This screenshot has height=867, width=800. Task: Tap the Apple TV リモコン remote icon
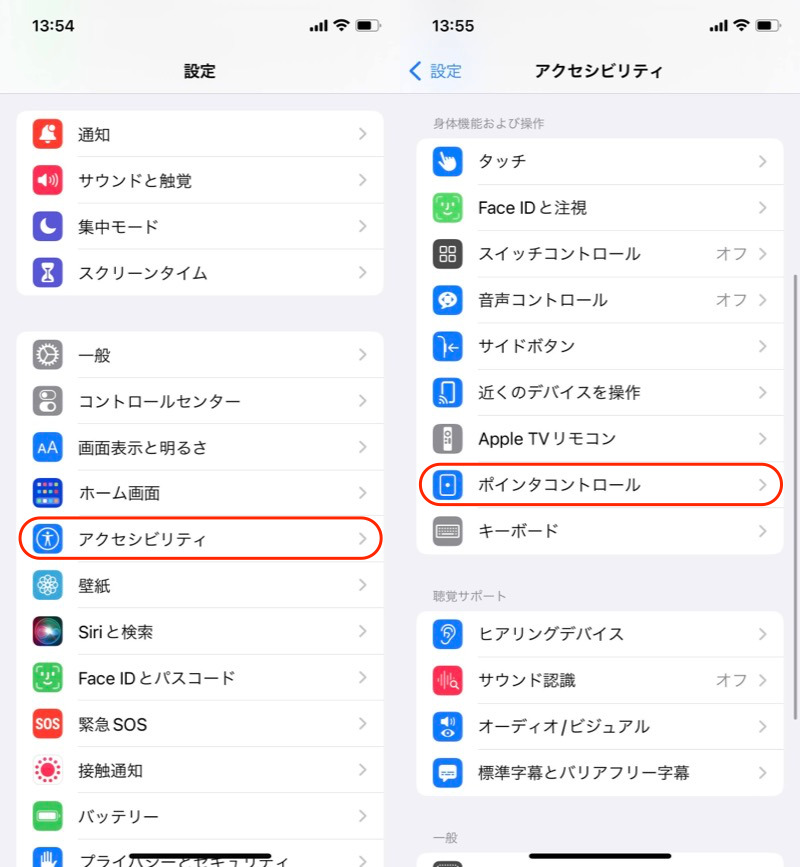[447, 438]
